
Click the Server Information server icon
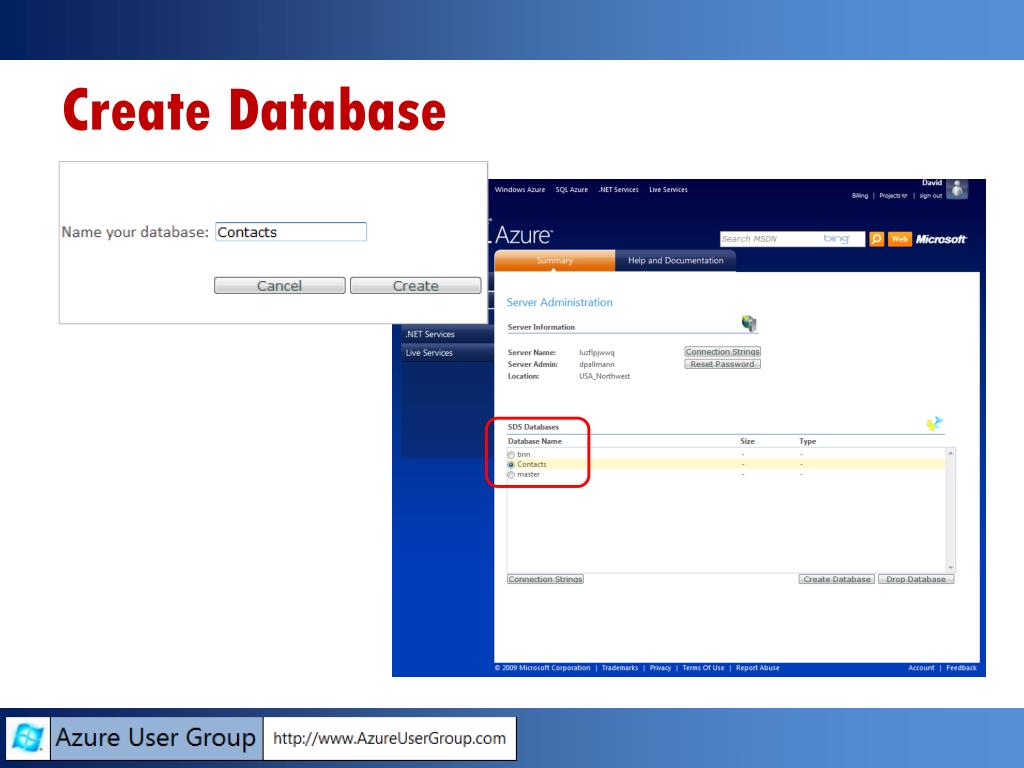point(749,323)
